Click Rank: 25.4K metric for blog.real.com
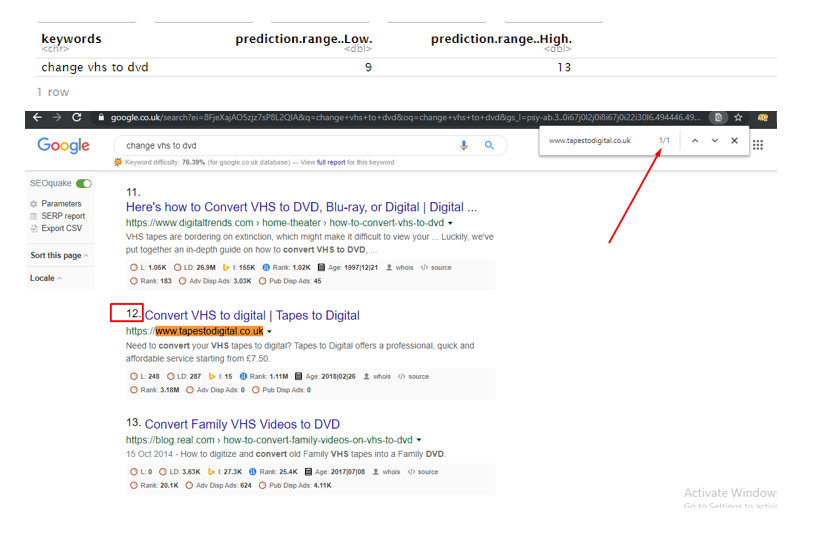Viewport: 821px width, 535px height. (x=273, y=472)
